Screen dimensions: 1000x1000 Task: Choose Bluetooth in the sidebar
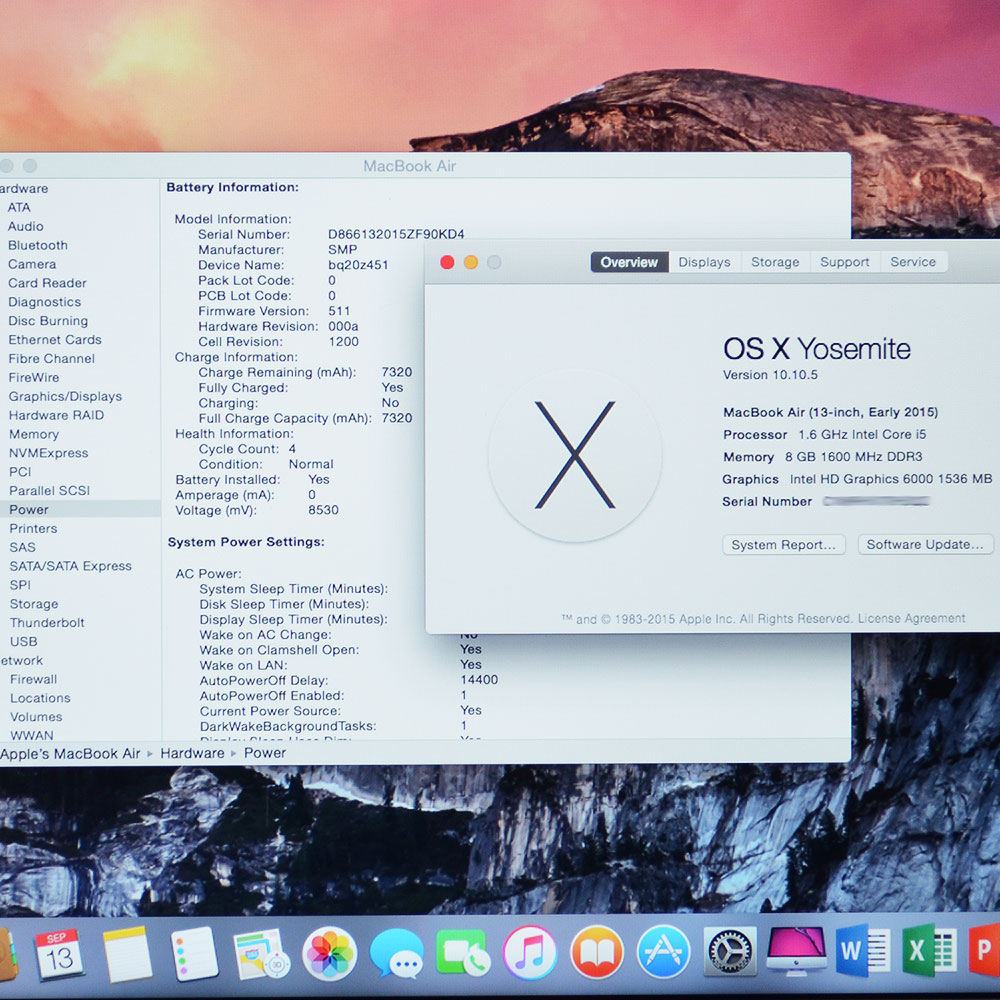click(x=38, y=246)
